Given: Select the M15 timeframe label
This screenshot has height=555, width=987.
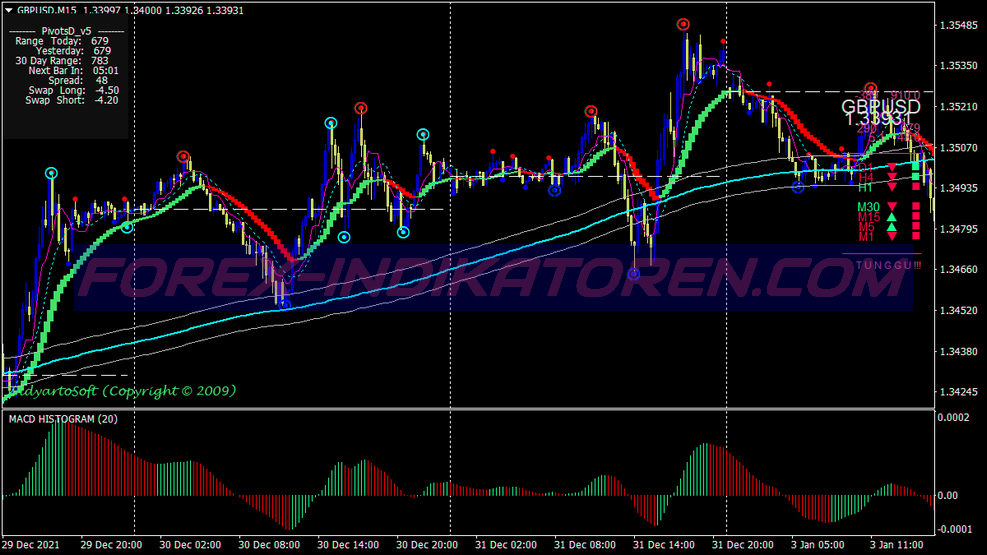Looking at the screenshot, I should [868, 217].
